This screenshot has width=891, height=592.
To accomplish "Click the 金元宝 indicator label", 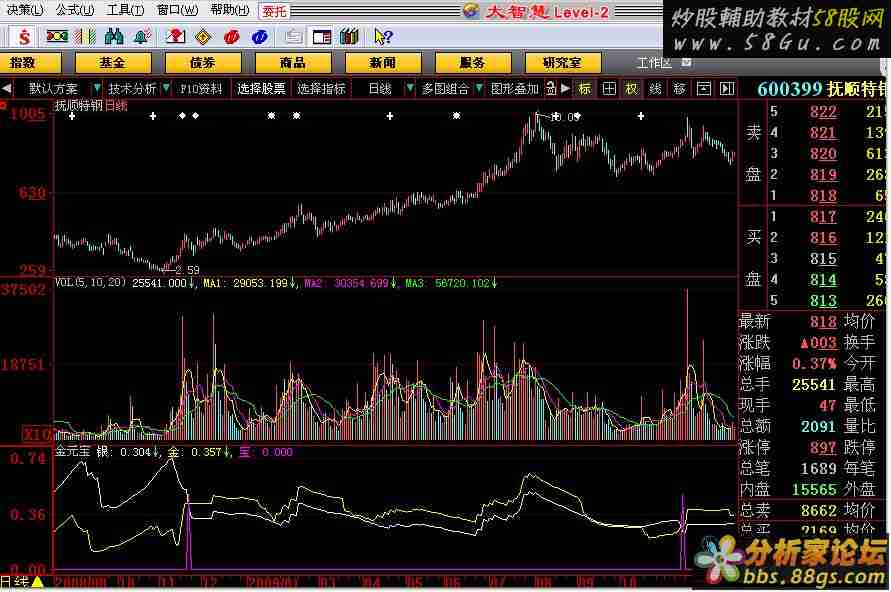I will pos(72,452).
